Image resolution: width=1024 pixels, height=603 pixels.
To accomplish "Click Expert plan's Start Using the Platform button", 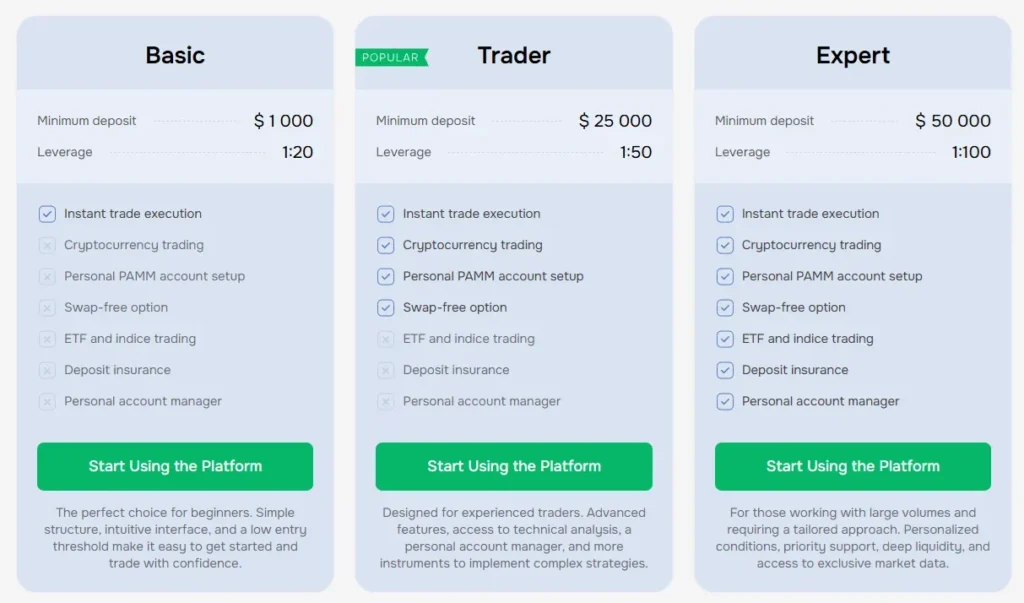I will 853,466.
